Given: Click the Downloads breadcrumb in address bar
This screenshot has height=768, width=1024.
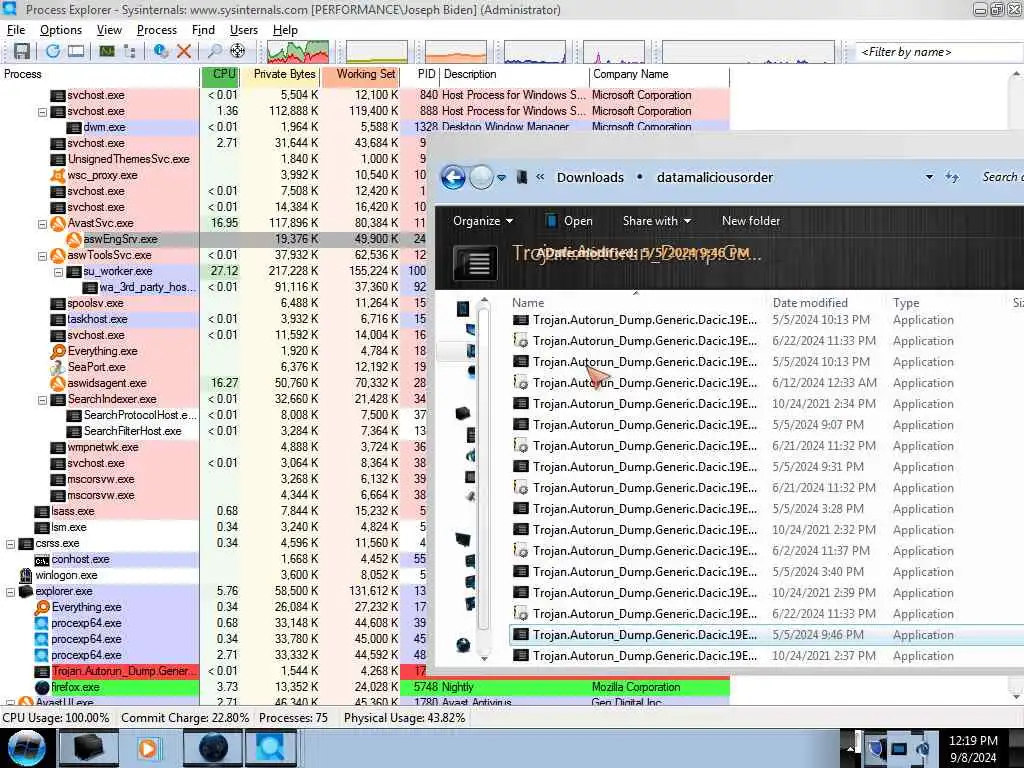Looking at the screenshot, I should (x=590, y=178).
